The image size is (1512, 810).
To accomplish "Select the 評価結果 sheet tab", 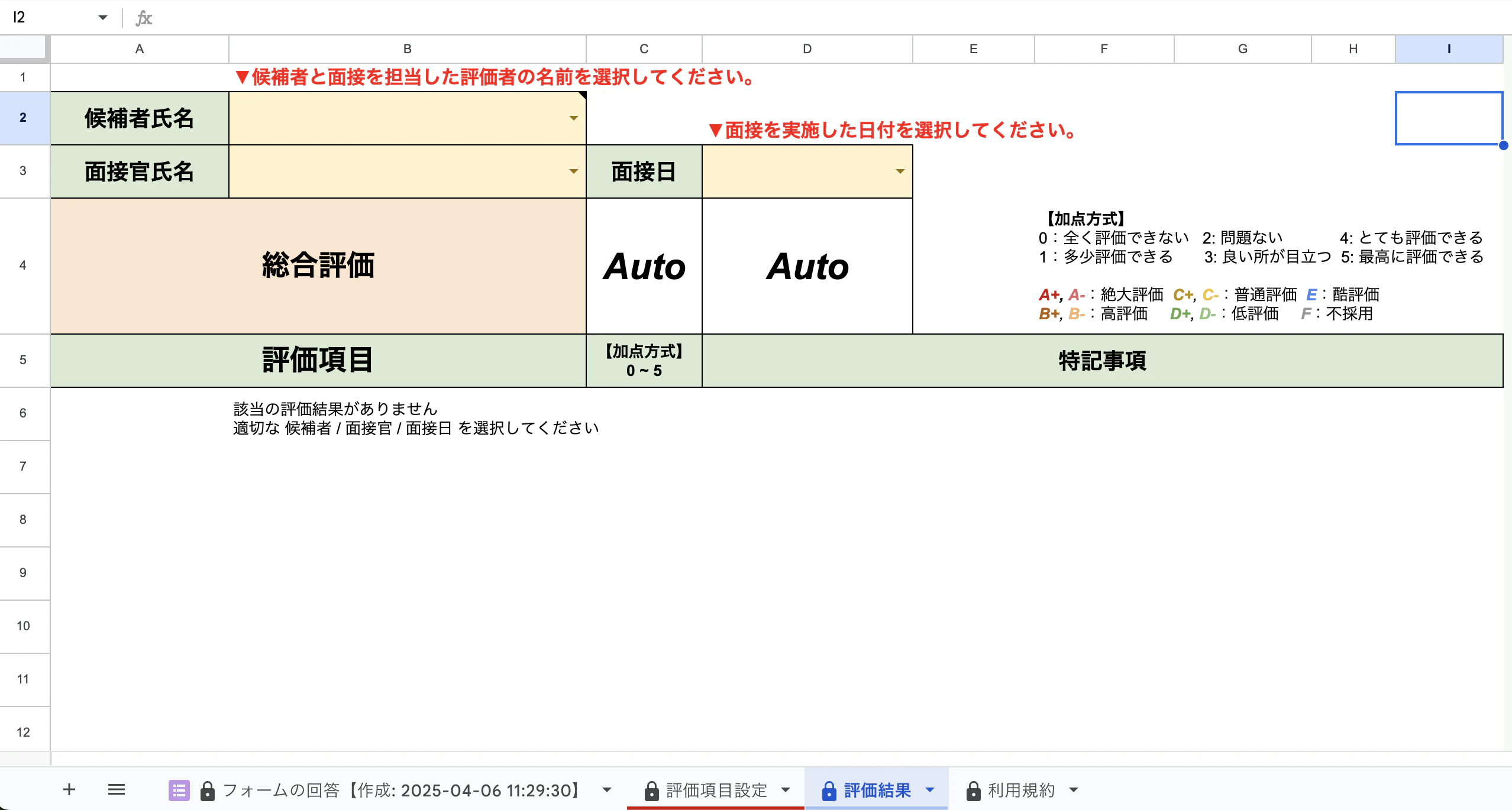I will [x=877, y=790].
